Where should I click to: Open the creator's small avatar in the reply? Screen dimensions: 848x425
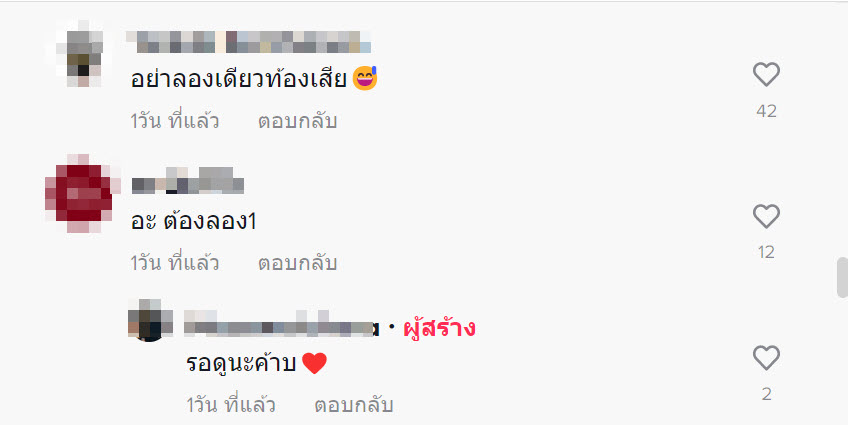[x=150, y=320]
